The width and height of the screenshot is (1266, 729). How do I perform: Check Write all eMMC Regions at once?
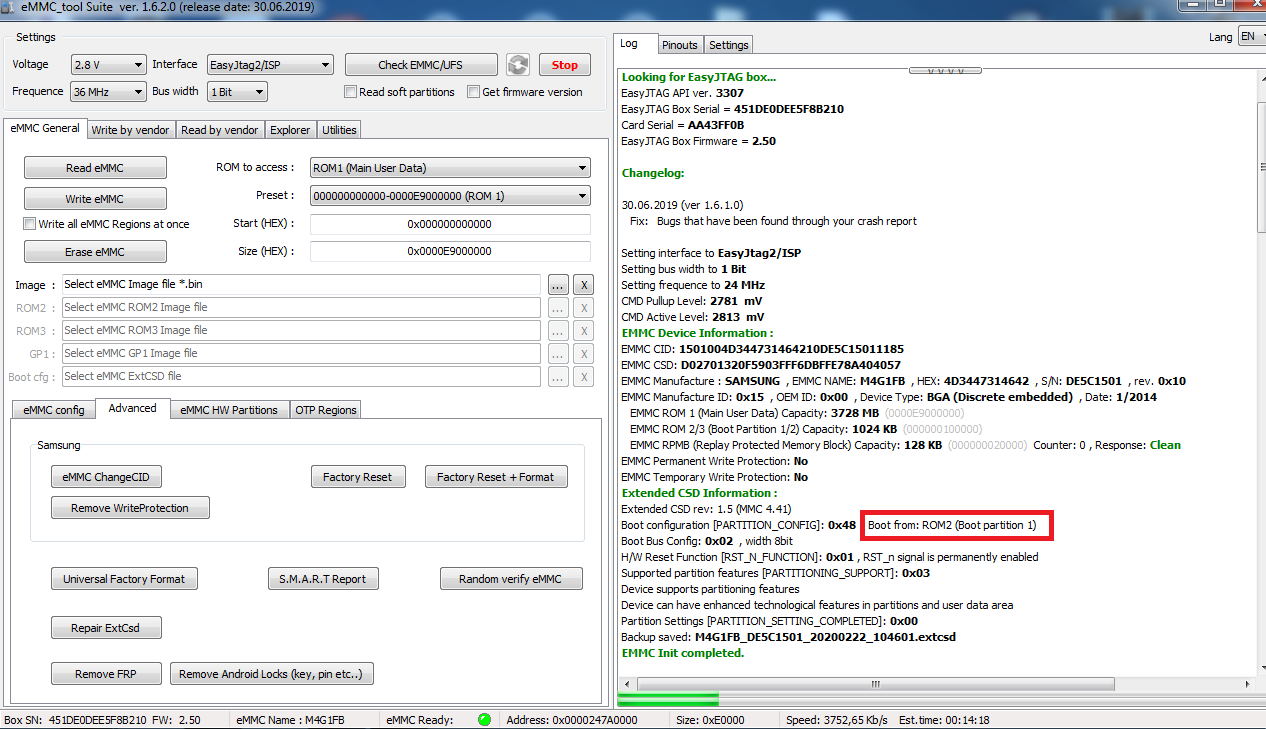pos(30,224)
